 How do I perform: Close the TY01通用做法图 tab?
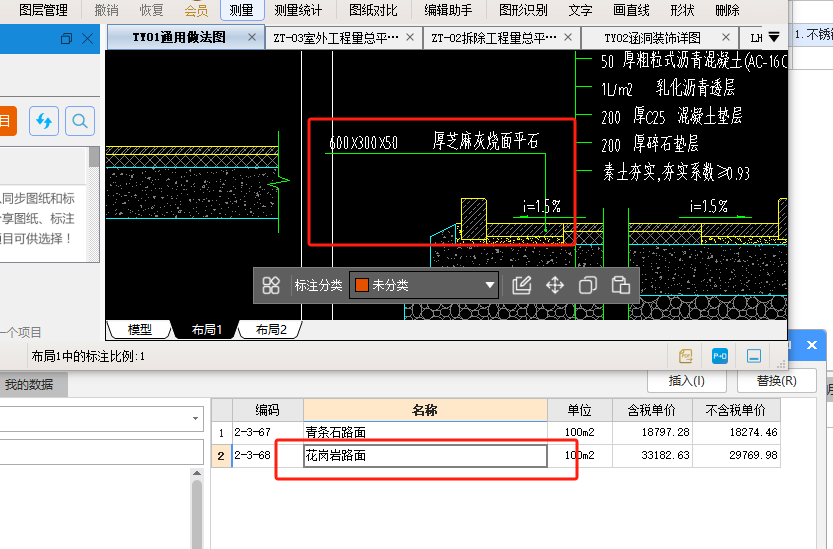pyautogui.click(x=252, y=37)
